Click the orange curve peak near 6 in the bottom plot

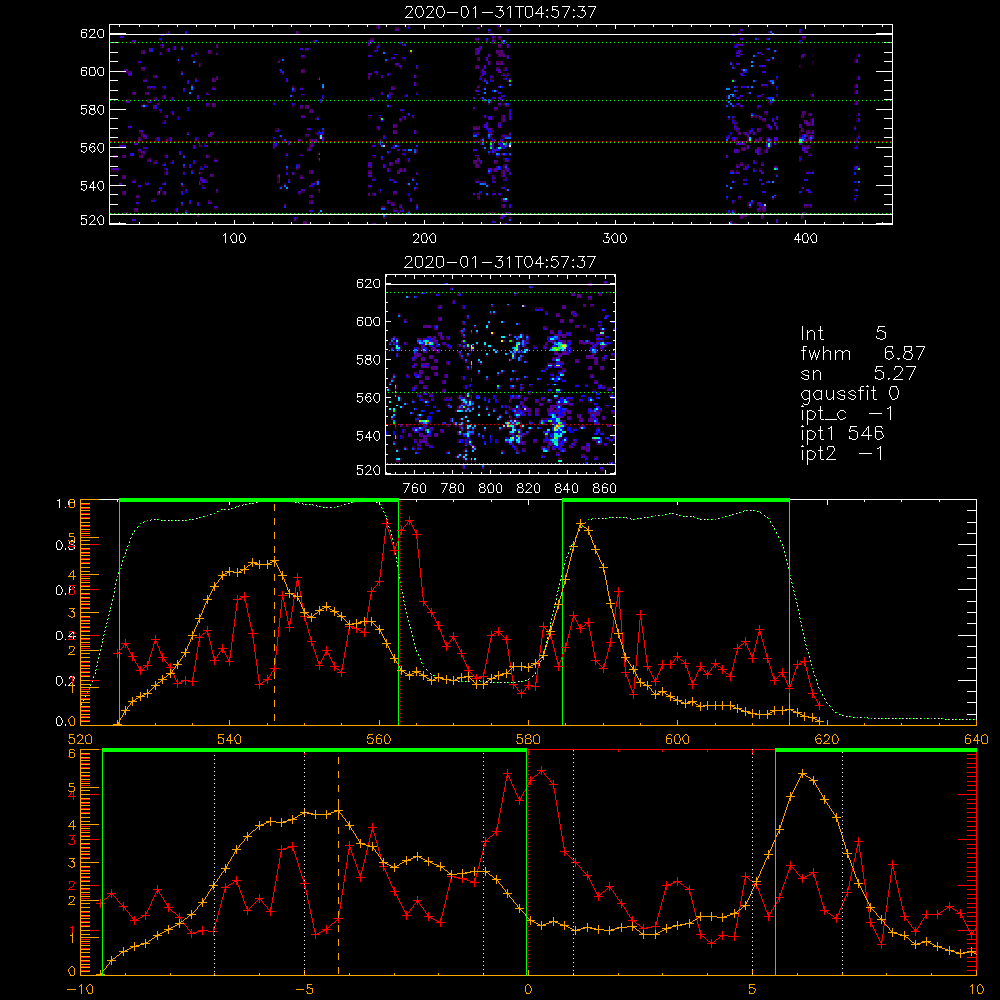click(803, 774)
